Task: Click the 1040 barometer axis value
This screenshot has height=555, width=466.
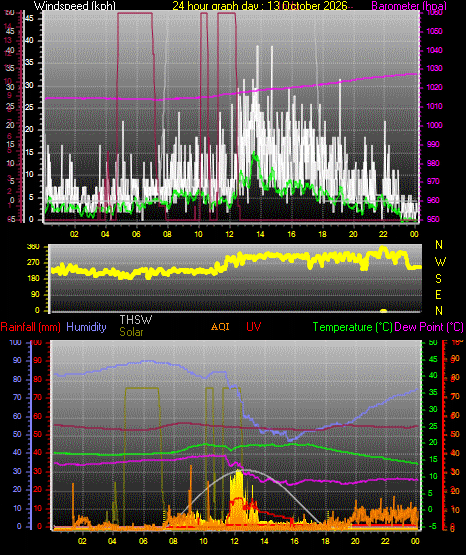Action: [x=434, y=50]
